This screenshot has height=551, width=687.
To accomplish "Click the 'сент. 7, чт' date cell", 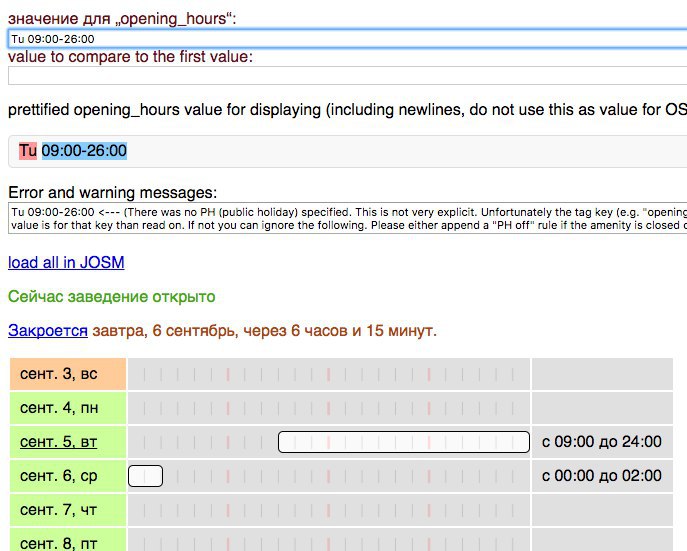I will click(68, 510).
